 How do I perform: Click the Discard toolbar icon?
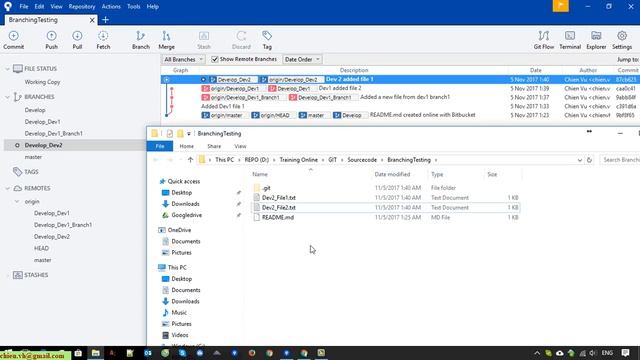point(241,40)
